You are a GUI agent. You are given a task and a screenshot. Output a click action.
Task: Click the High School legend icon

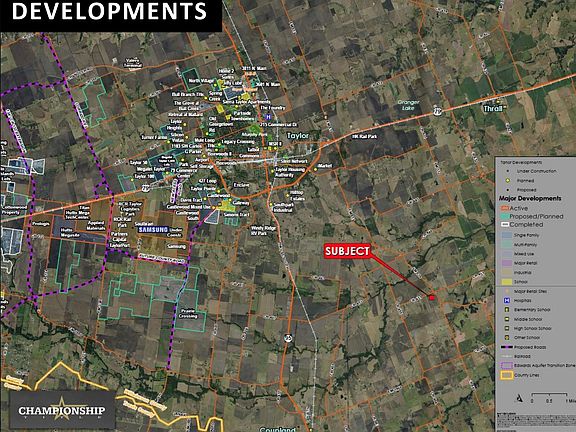click(x=507, y=328)
